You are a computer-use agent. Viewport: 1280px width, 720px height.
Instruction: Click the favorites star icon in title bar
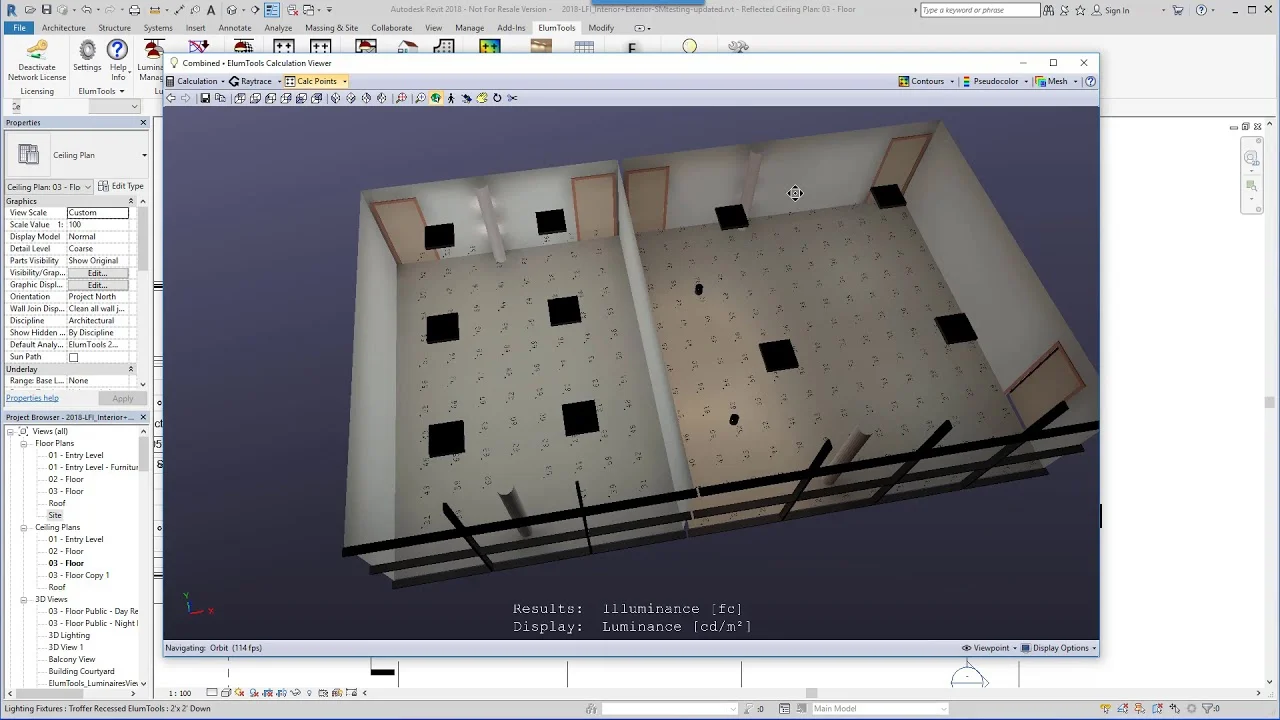click(x=1079, y=10)
